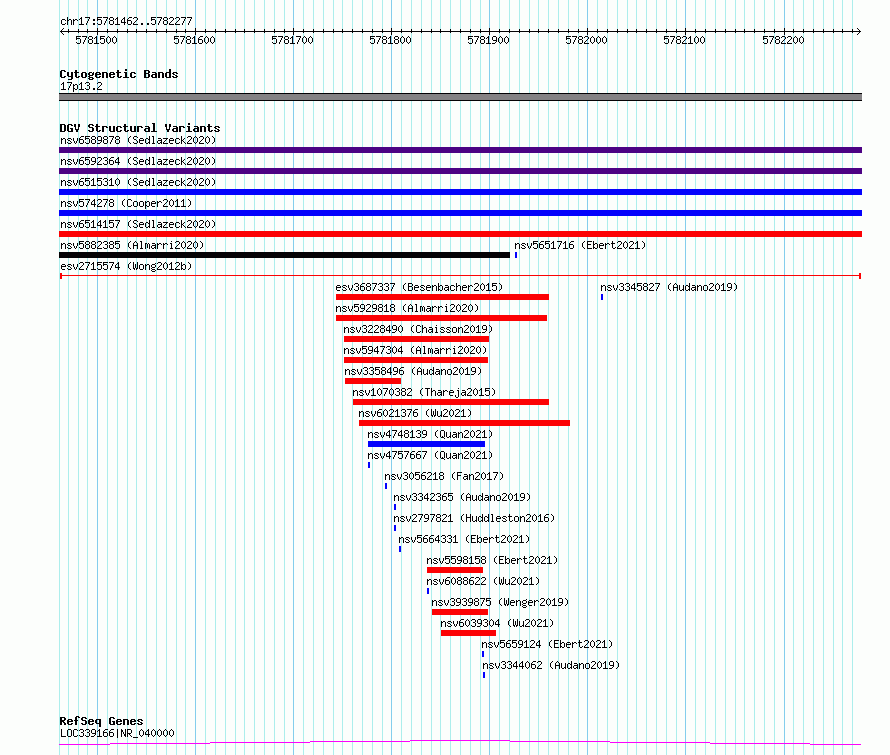Click the LOC339166|NR_040000 gene label
890x755 pixels.
(x=117, y=733)
